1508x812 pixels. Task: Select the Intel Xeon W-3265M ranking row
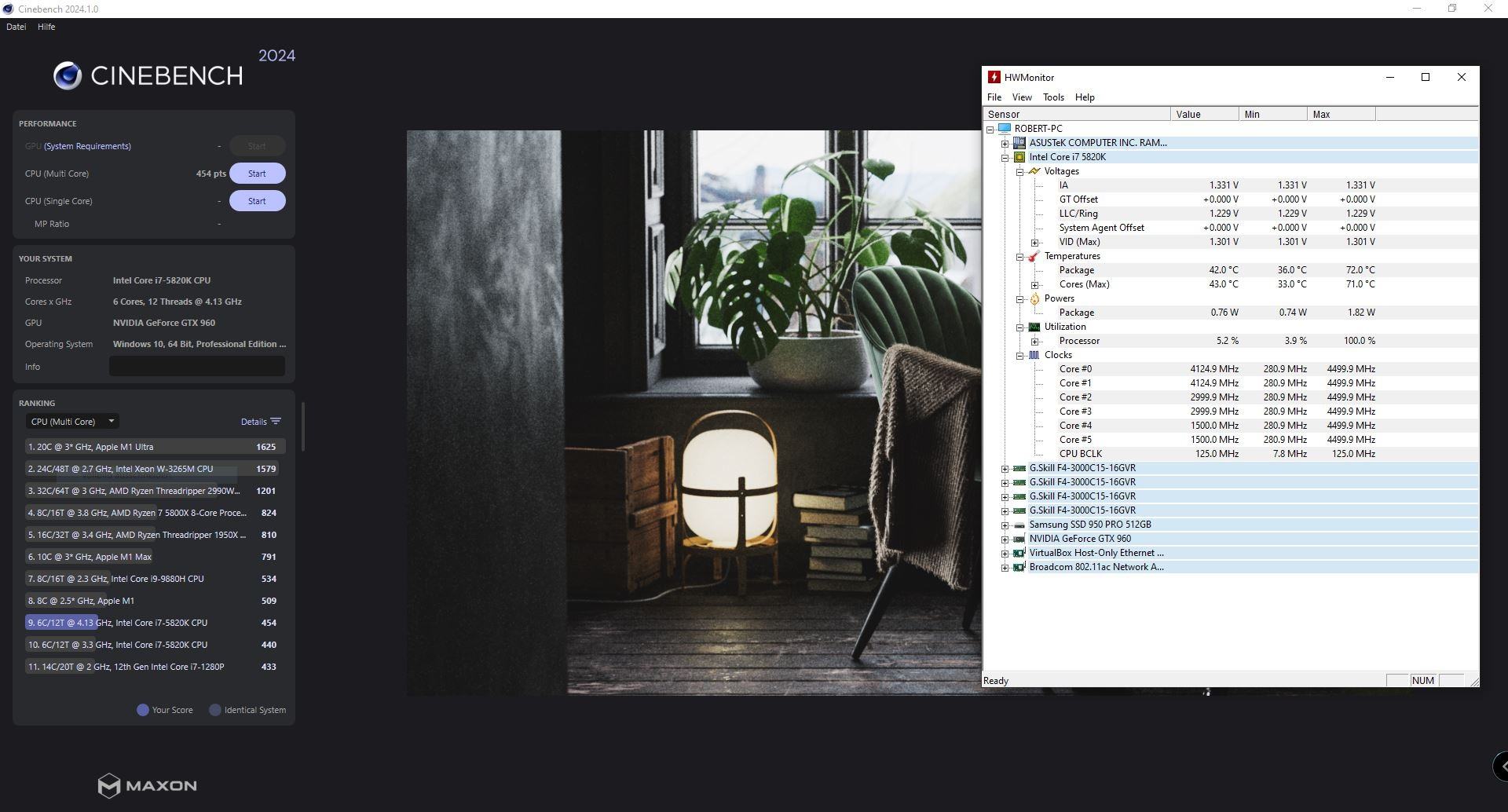click(155, 469)
